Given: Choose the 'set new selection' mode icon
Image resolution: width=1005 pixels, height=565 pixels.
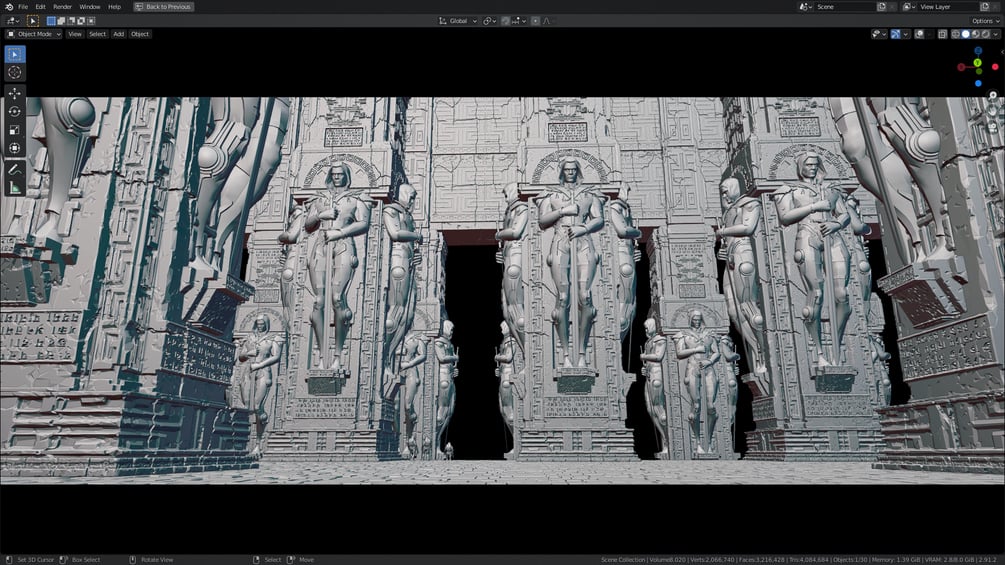Looking at the screenshot, I should click(51, 21).
